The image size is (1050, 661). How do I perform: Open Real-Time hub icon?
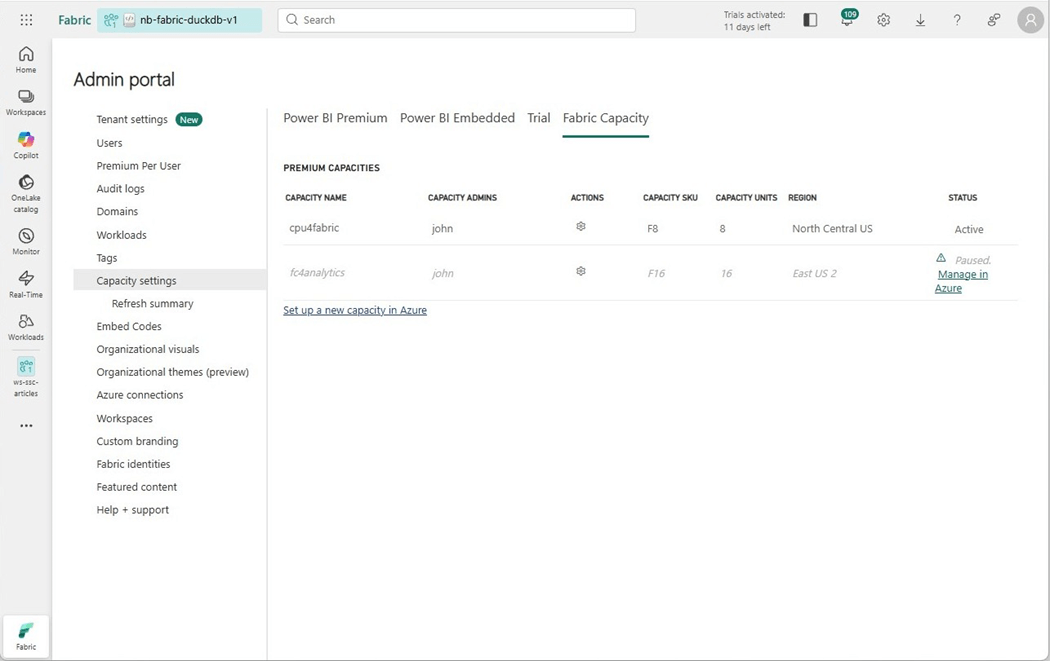26,285
